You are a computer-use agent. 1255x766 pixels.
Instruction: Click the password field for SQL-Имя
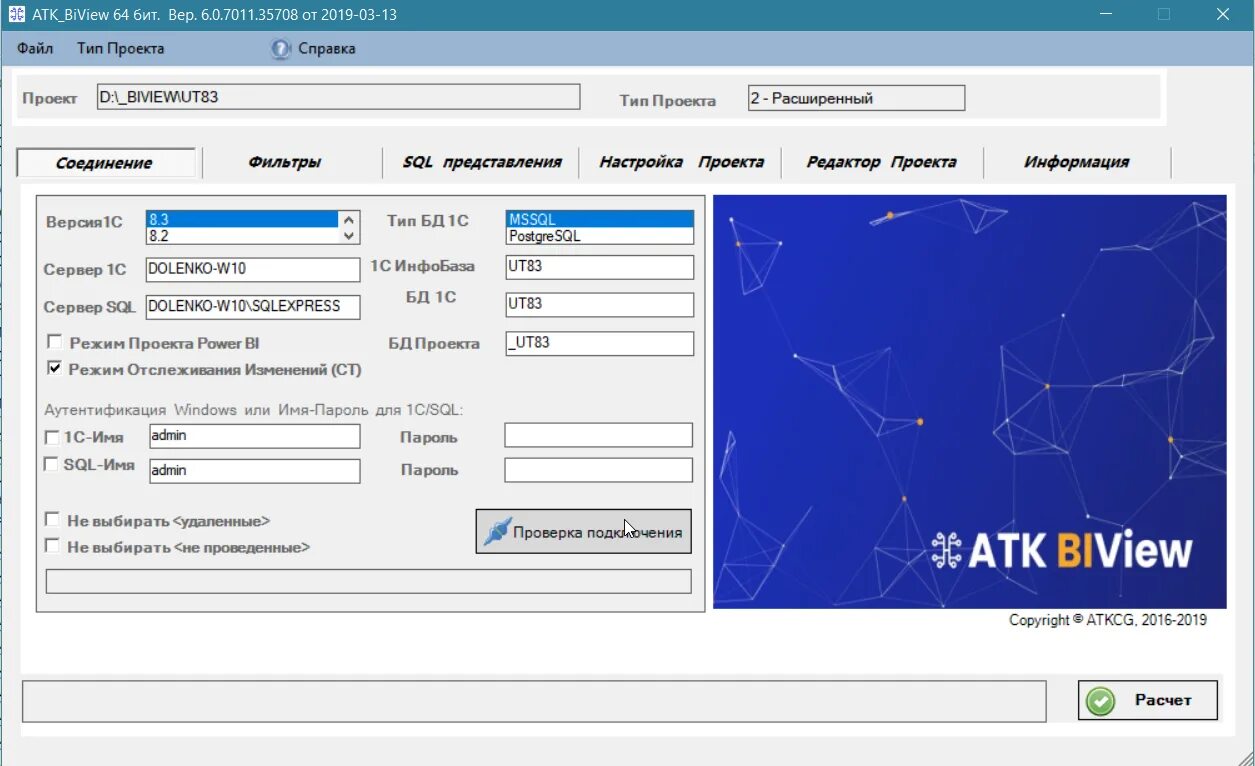598,470
